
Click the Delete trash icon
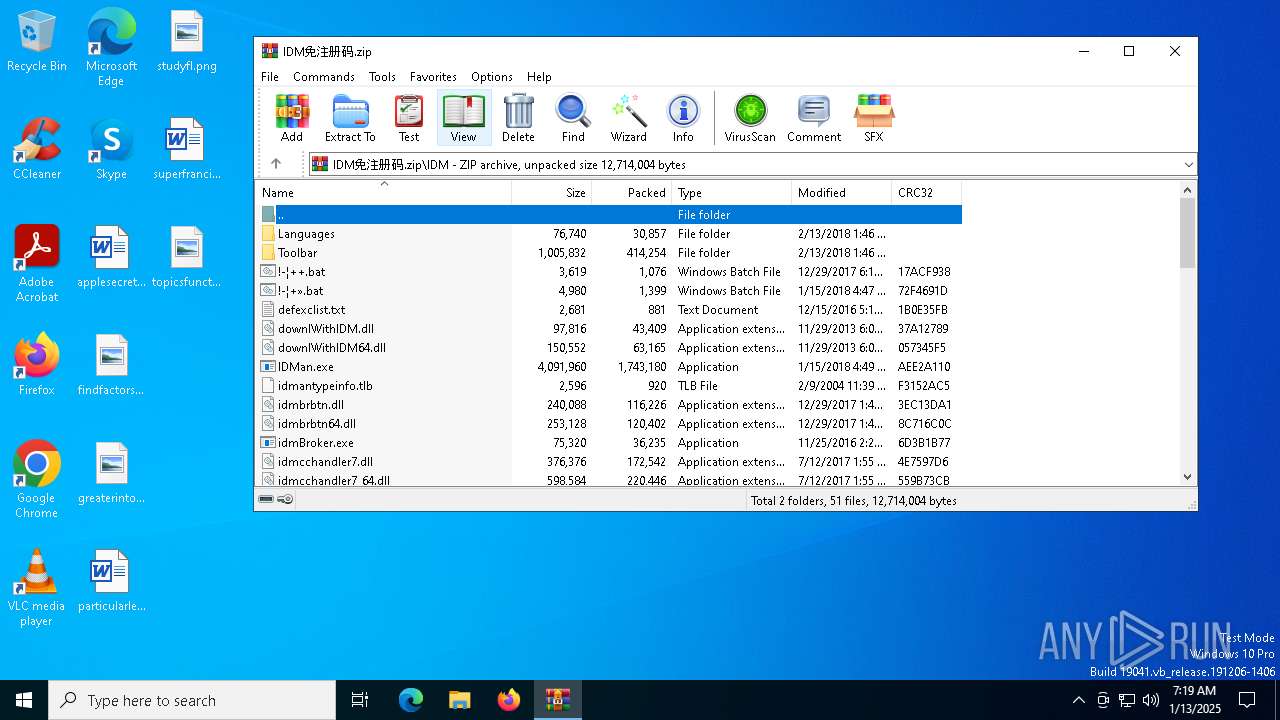518,118
